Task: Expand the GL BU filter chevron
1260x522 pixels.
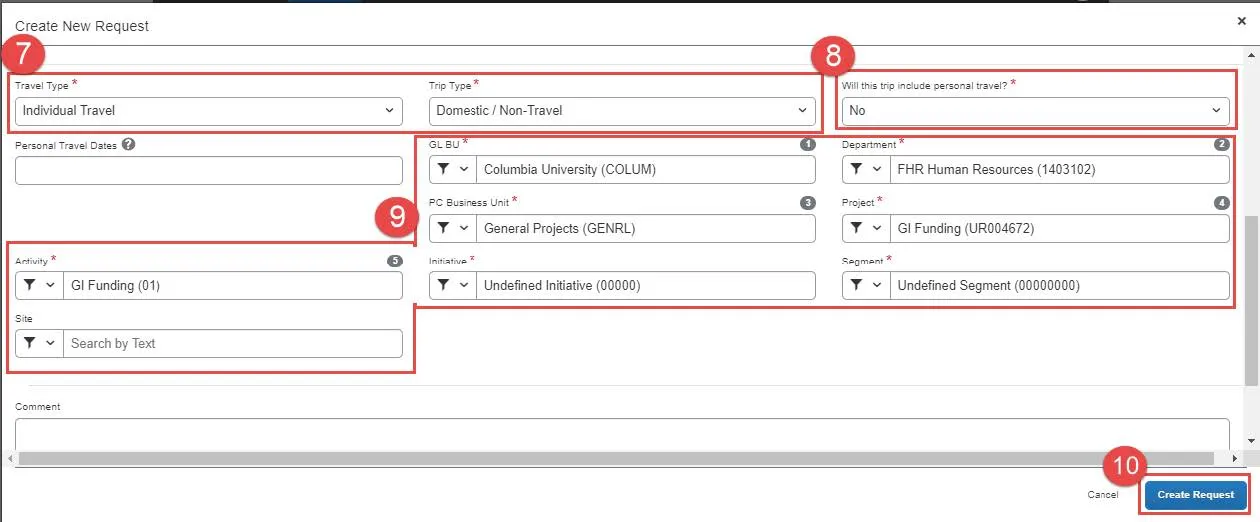Action: (464, 170)
